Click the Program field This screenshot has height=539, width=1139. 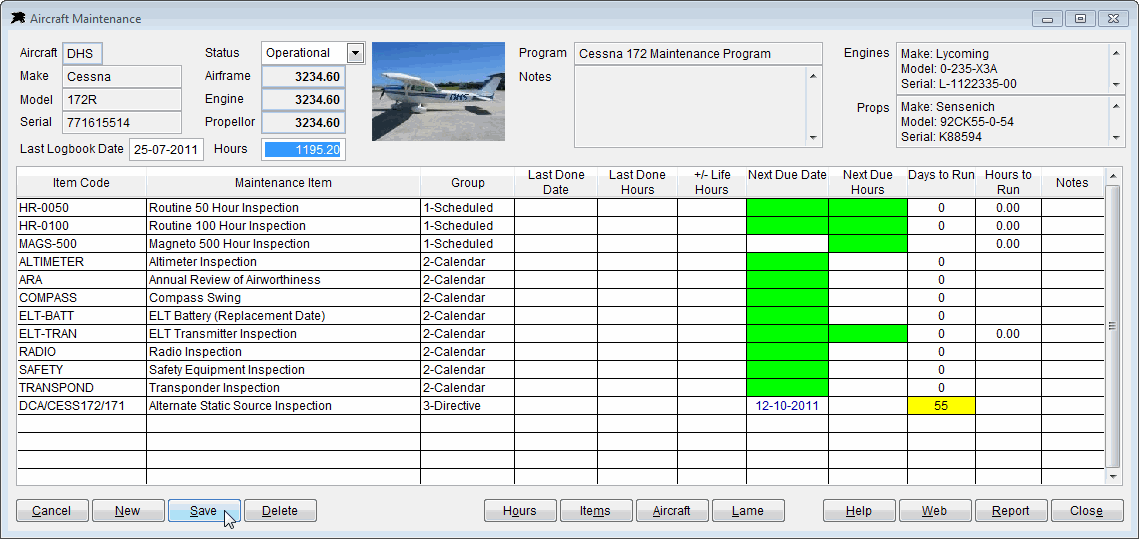pyautogui.click(x=698, y=54)
